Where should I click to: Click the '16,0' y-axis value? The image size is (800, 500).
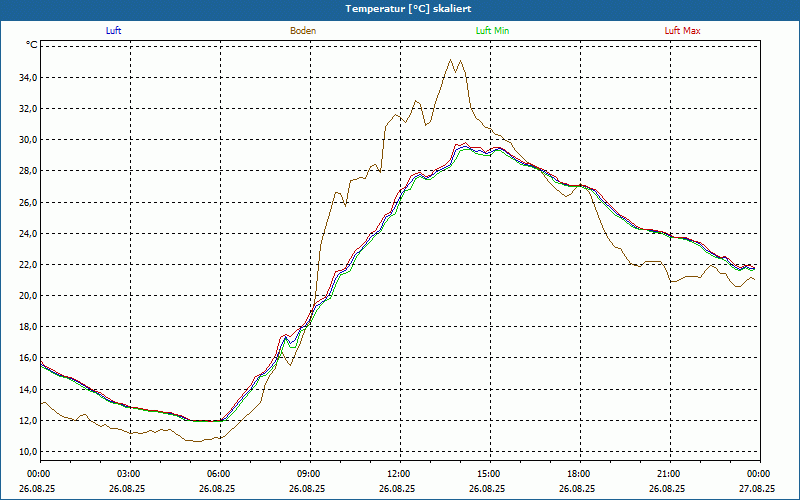pos(28,358)
